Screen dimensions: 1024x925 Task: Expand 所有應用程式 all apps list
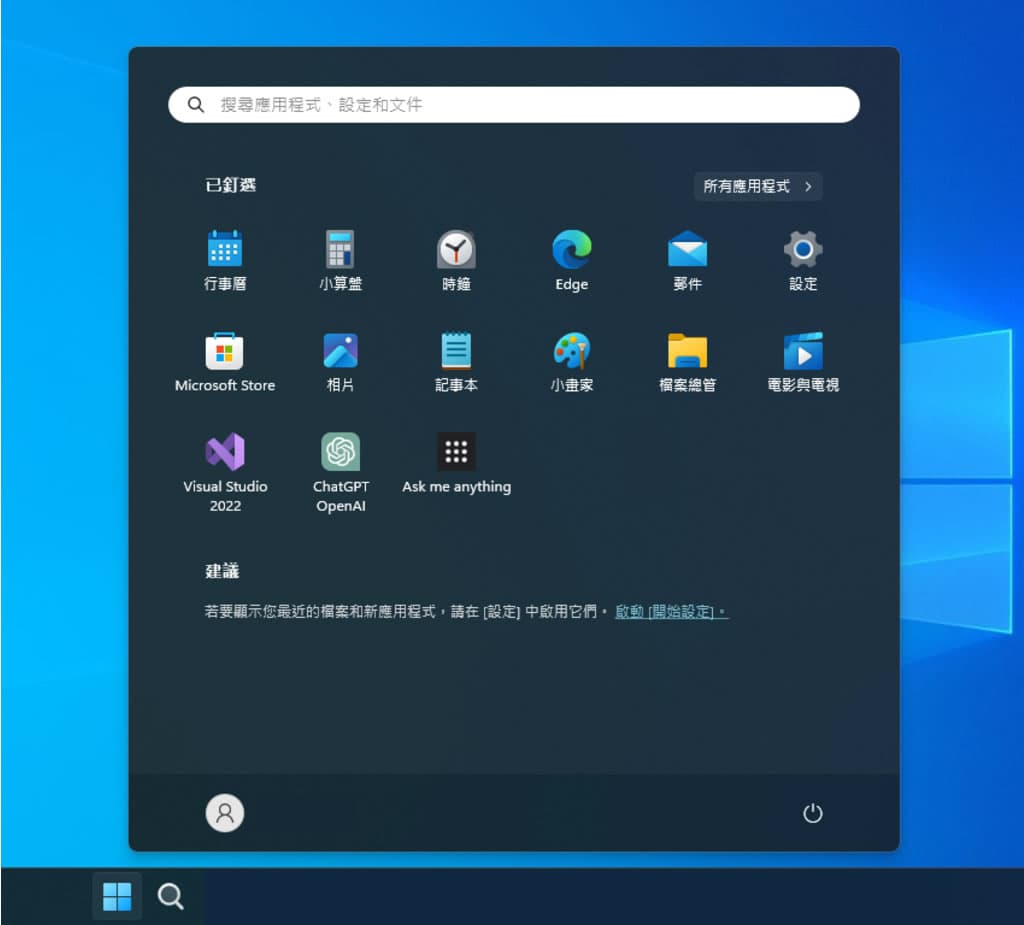(x=758, y=186)
